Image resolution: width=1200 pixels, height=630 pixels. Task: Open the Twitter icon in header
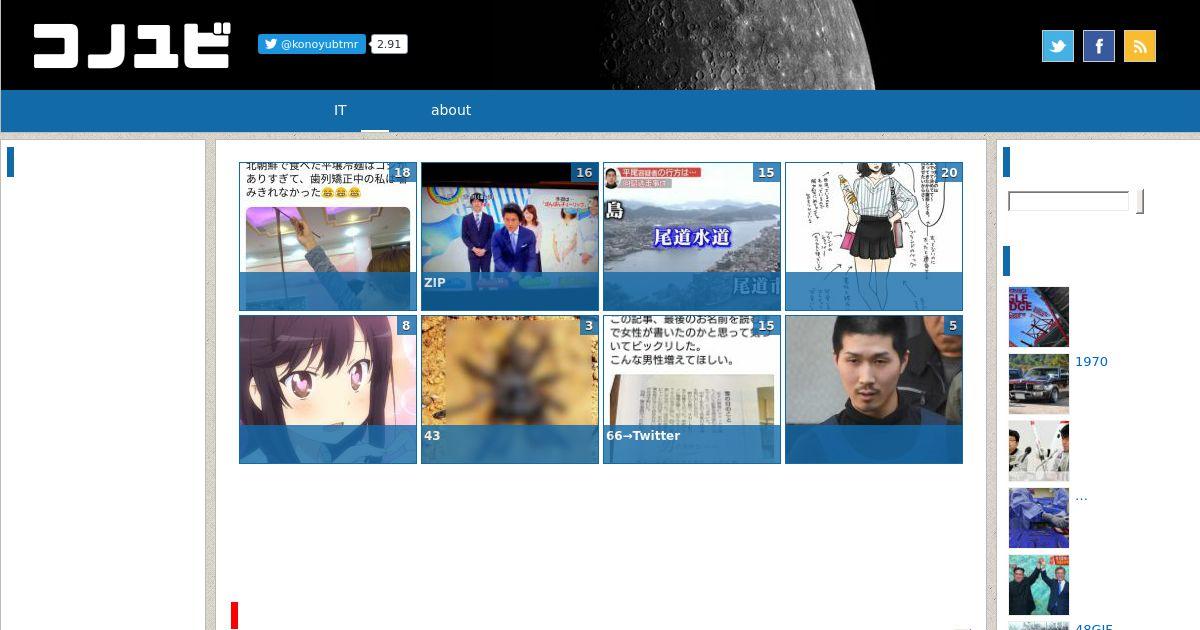1058,46
